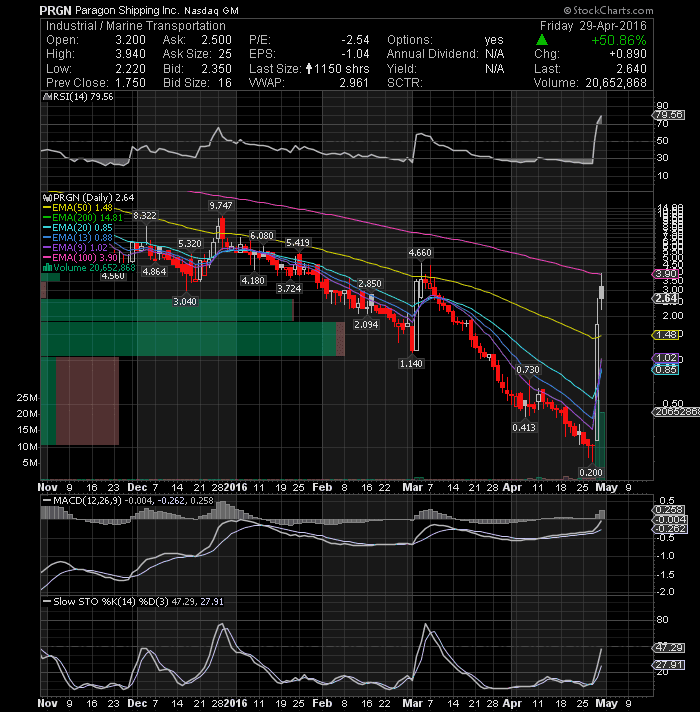Click the Nasdaq GM exchange label
The height and width of the screenshot is (712, 700).
[x=211, y=10]
